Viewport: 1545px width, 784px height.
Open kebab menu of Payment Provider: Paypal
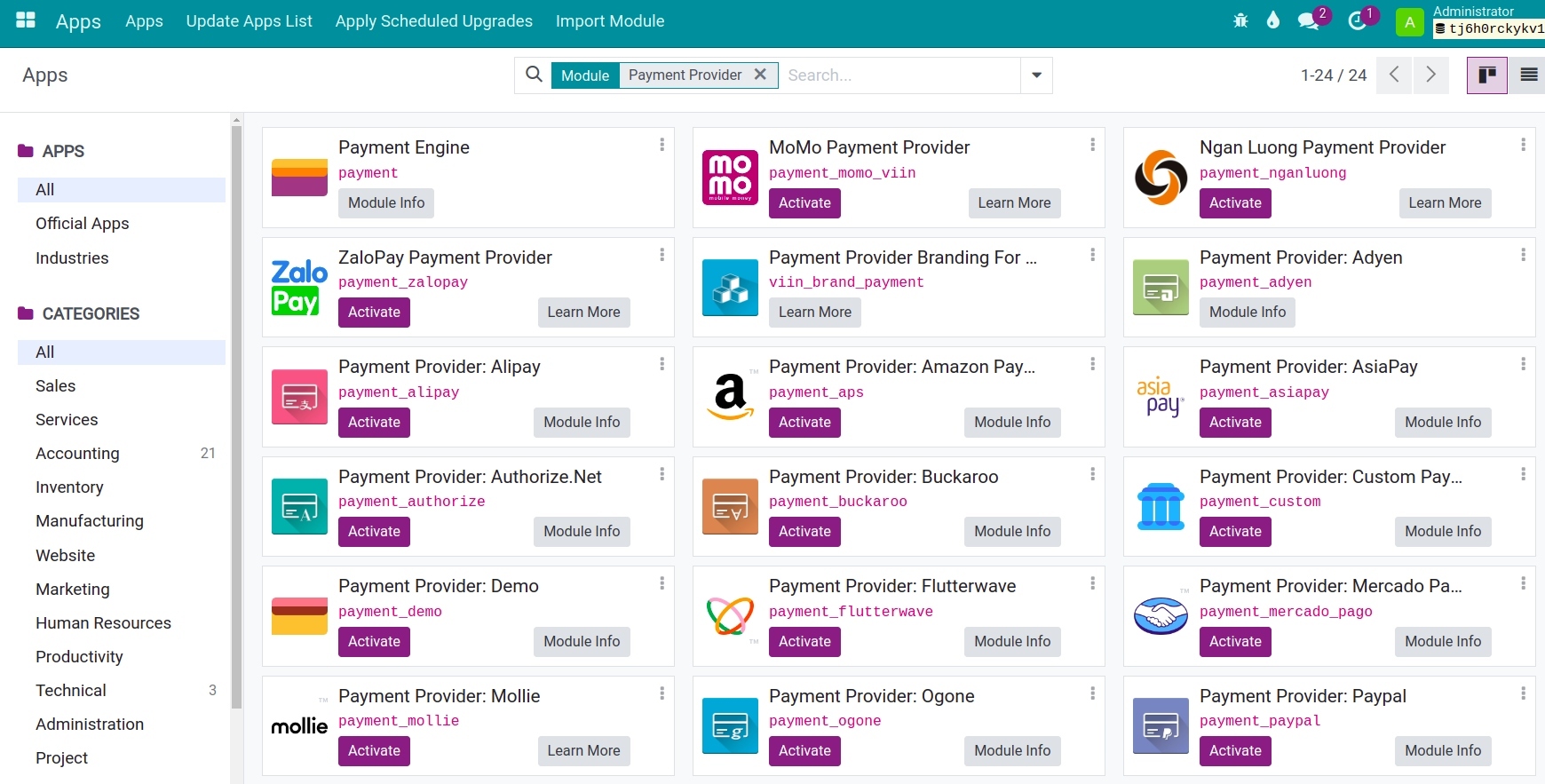1523,693
